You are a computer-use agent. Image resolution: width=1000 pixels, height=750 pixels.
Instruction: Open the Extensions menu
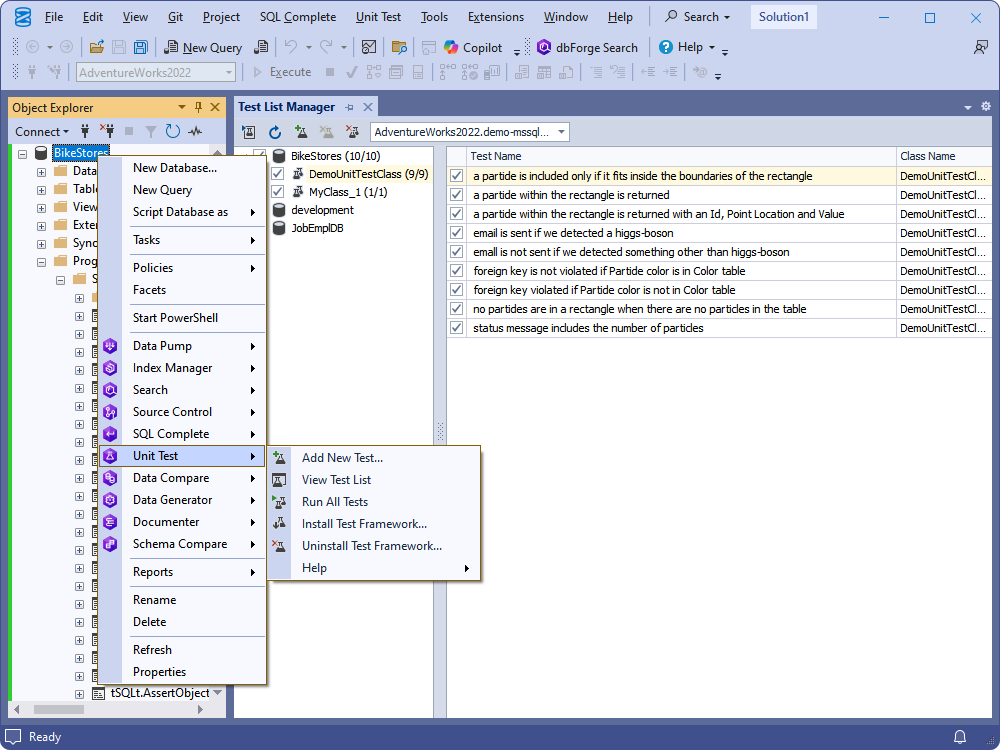pyautogui.click(x=495, y=16)
